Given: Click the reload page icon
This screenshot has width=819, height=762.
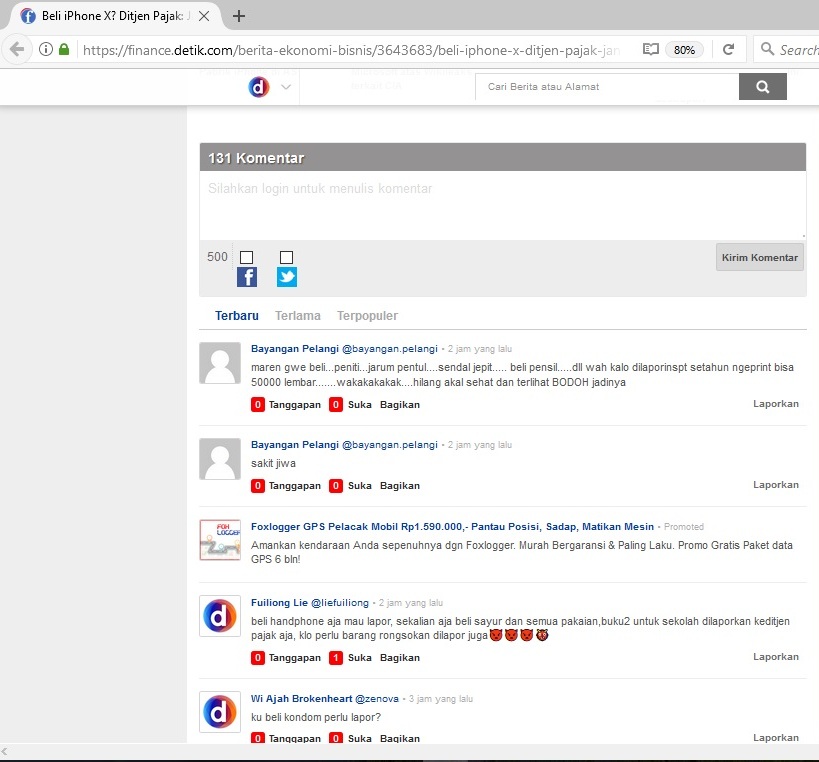Looking at the screenshot, I should click(x=729, y=49).
